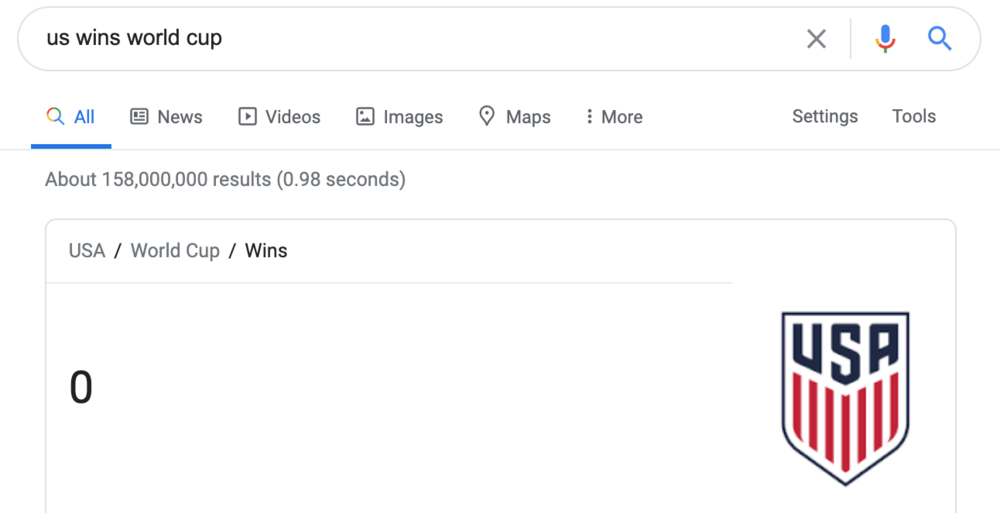
Task: Select USA in the answer breadcrumb
Action: click(87, 251)
